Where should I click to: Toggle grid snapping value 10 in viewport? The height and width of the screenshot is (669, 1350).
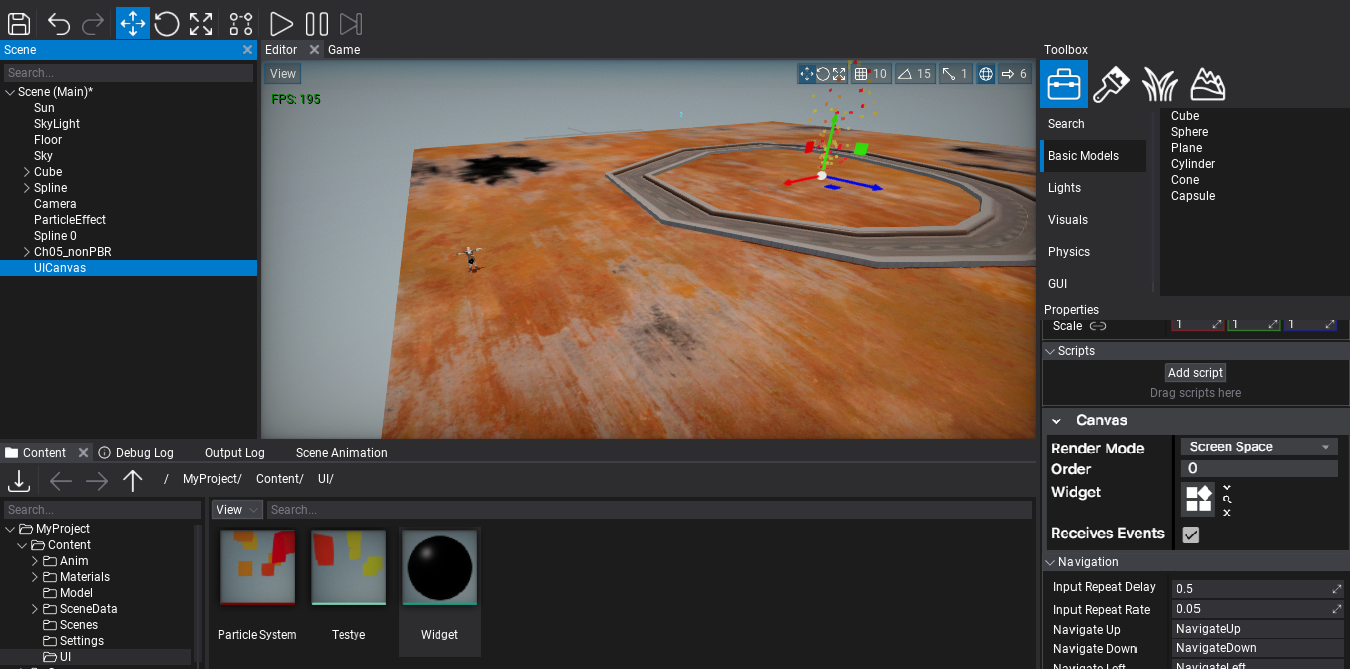(870, 73)
